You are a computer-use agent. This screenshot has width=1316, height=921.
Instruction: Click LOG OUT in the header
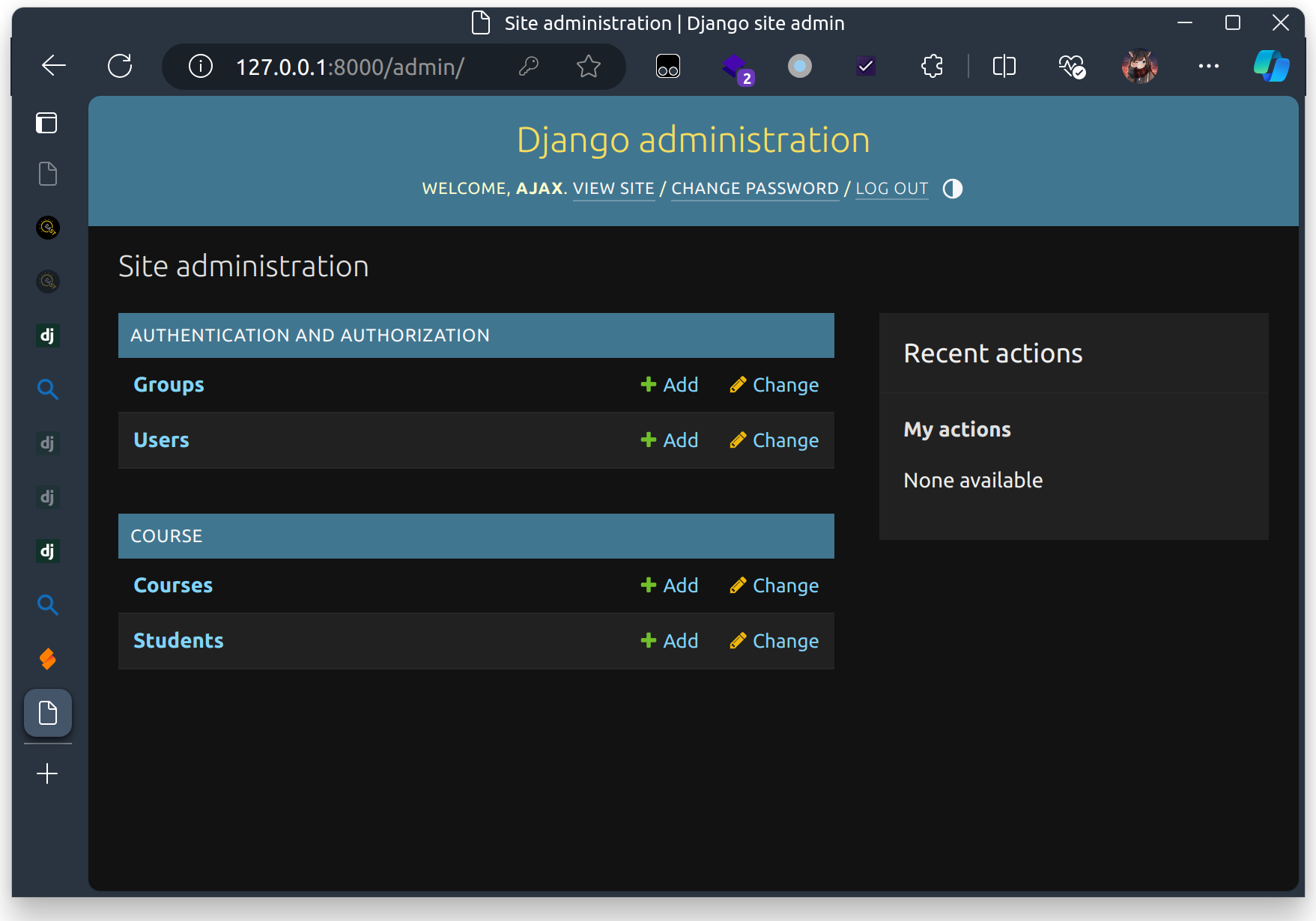click(x=892, y=189)
